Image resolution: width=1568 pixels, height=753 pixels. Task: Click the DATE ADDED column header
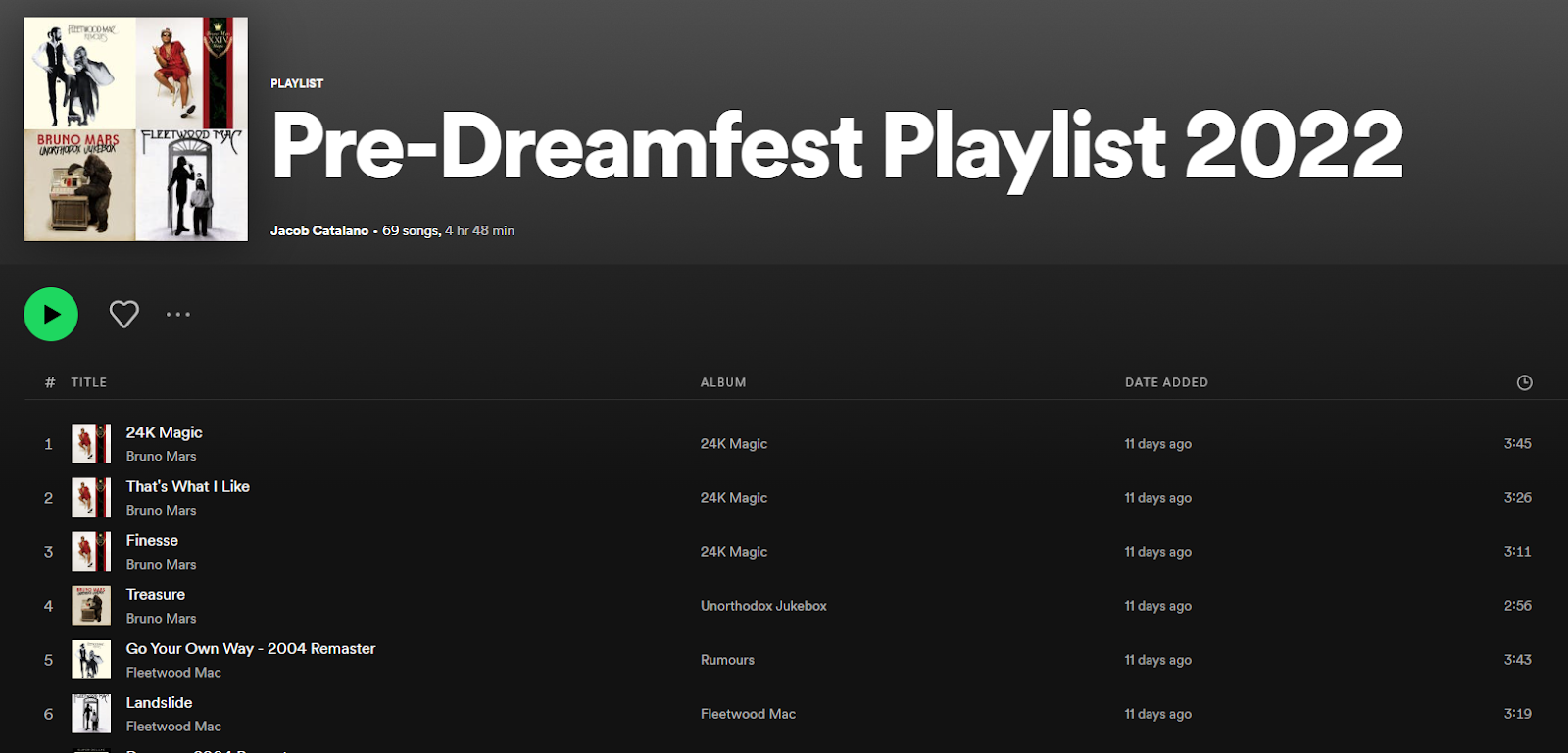point(1166,382)
